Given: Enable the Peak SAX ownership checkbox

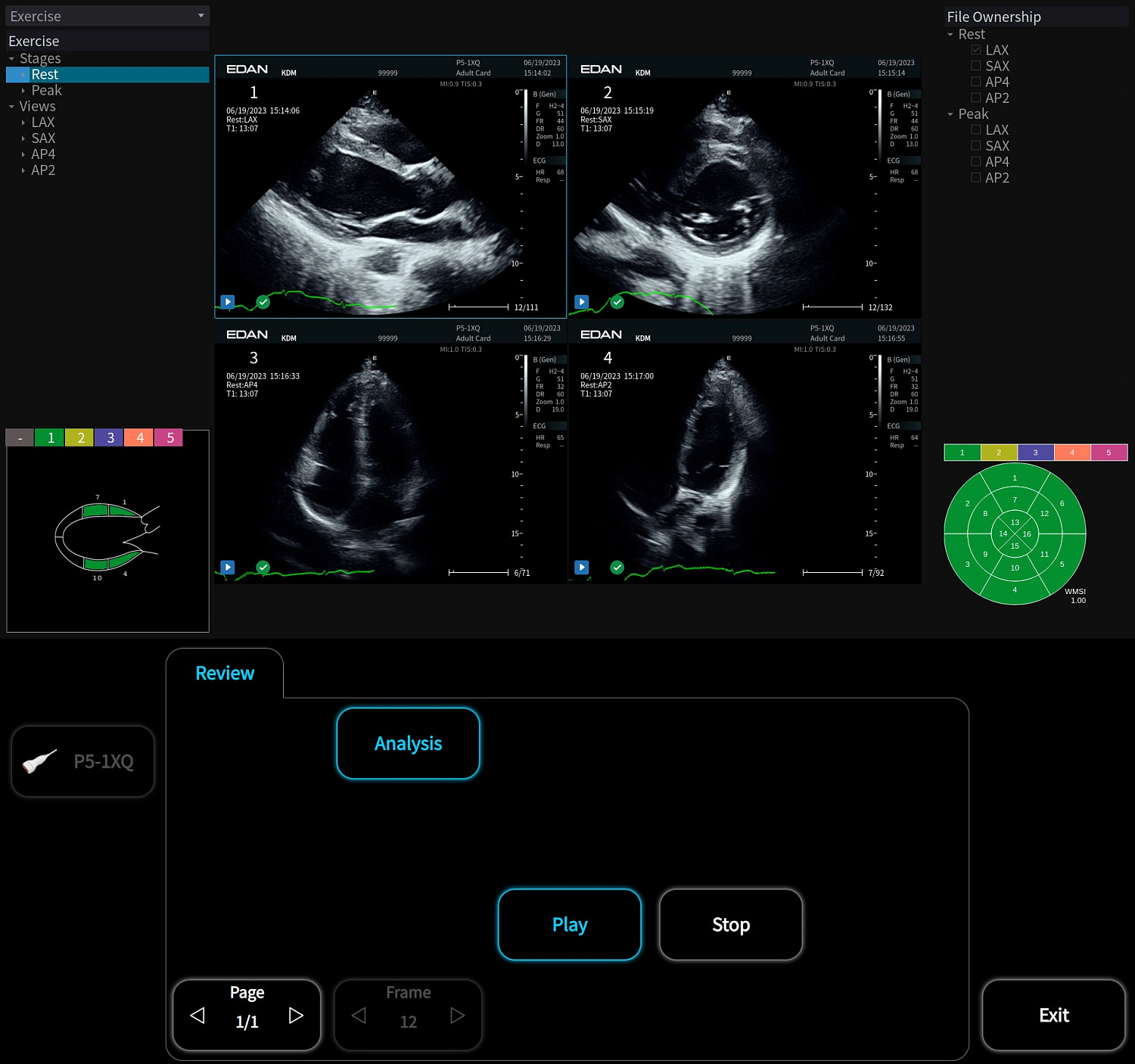Looking at the screenshot, I should click(x=976, y=146).
